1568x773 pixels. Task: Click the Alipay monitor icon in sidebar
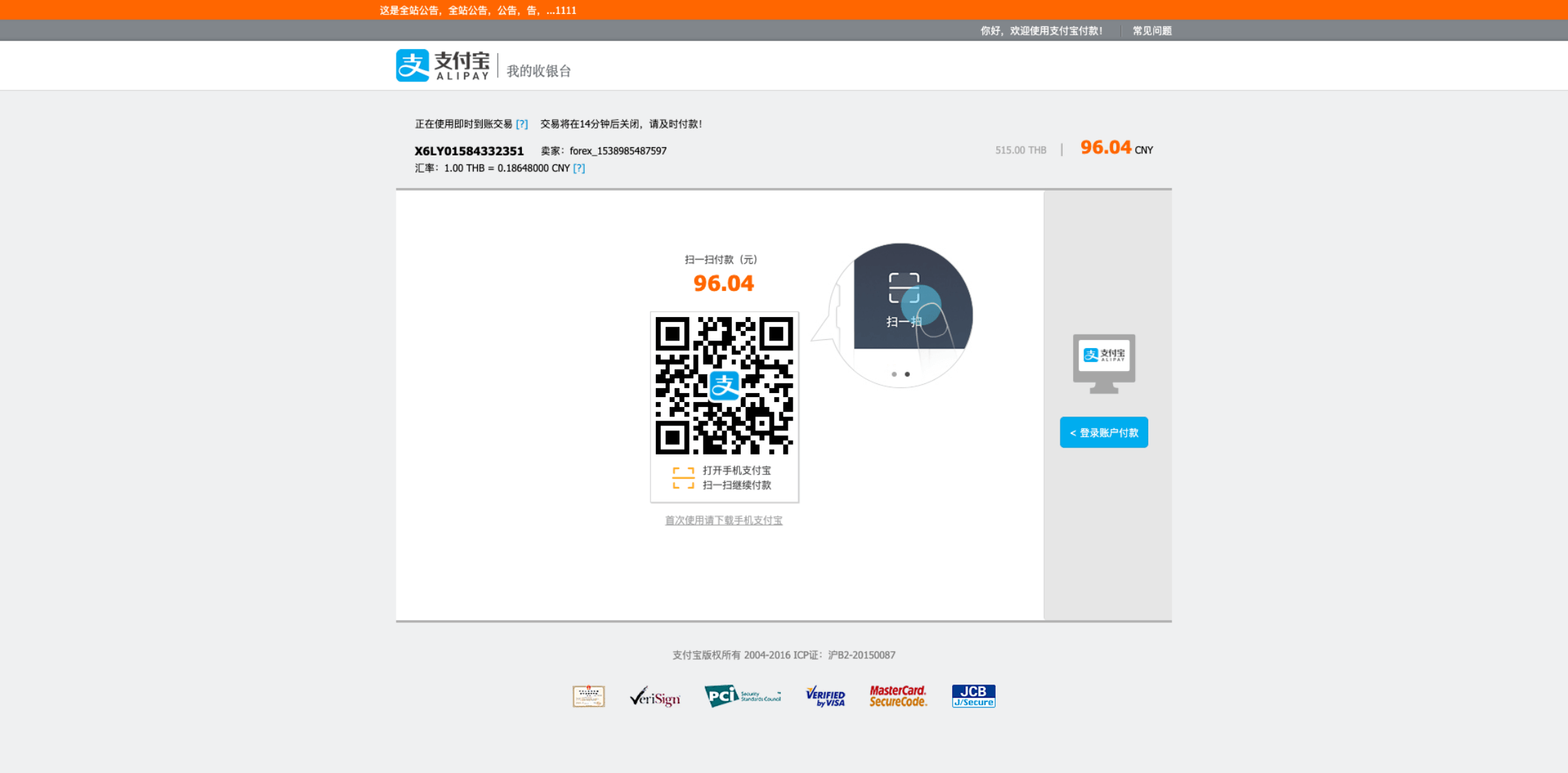(1103, 363)
